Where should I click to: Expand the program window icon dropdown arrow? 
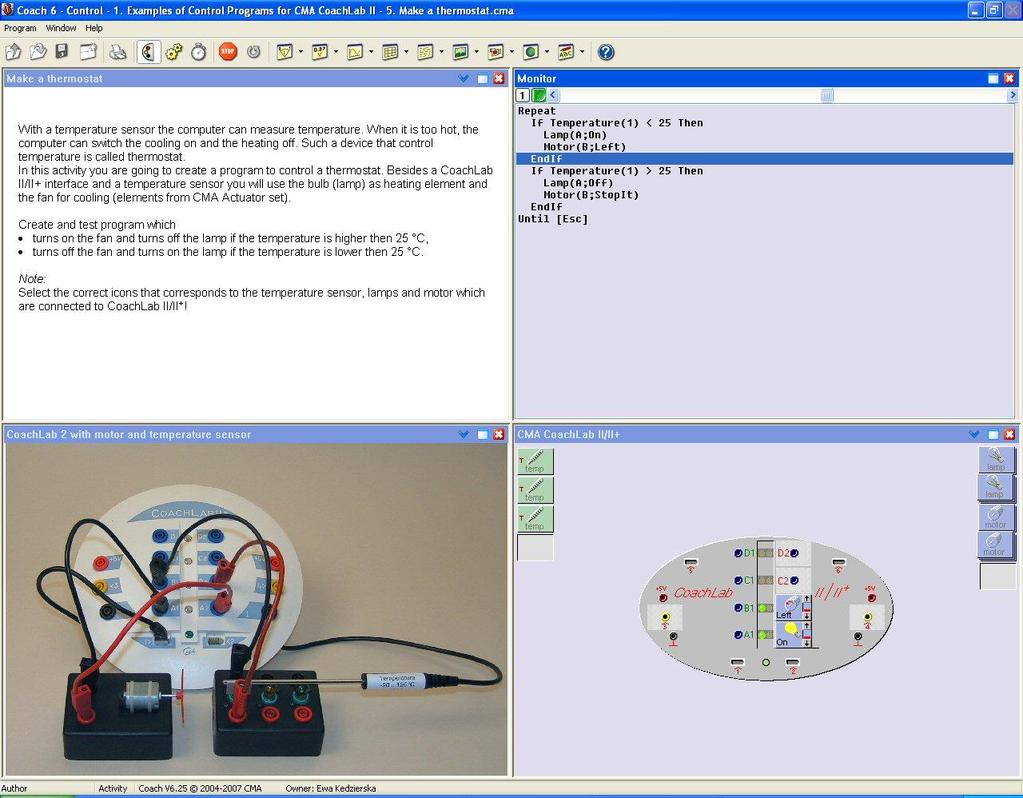(x=301, y=52)
